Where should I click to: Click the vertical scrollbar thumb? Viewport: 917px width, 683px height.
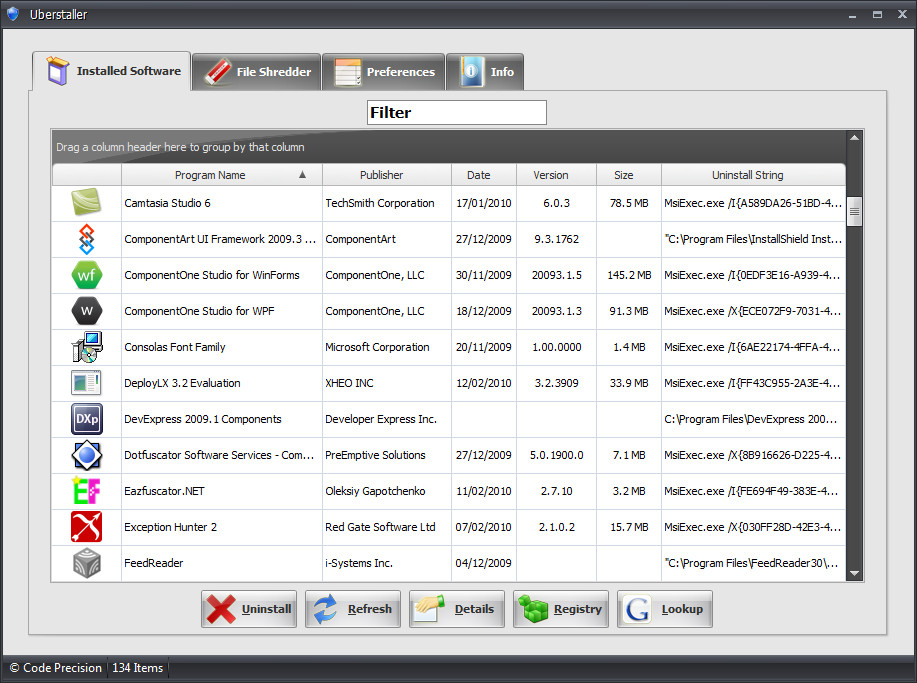point(854,212)
